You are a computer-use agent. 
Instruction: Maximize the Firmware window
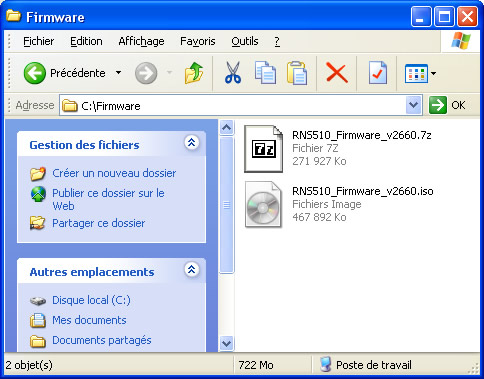[x=444, y=17]
